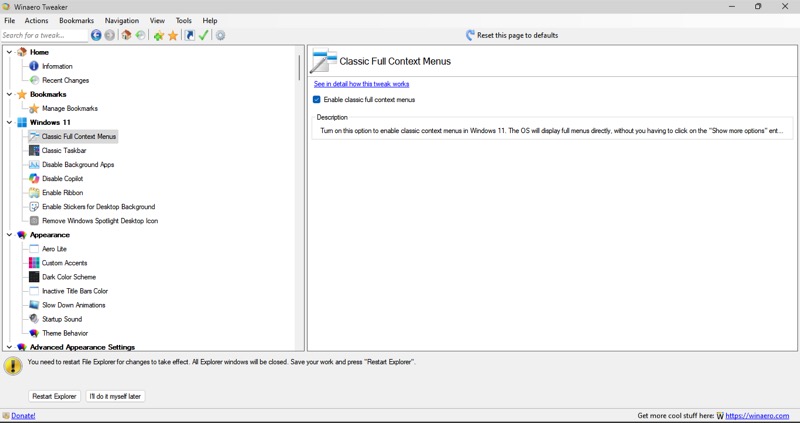Open the Tools menu

point(184,20)
